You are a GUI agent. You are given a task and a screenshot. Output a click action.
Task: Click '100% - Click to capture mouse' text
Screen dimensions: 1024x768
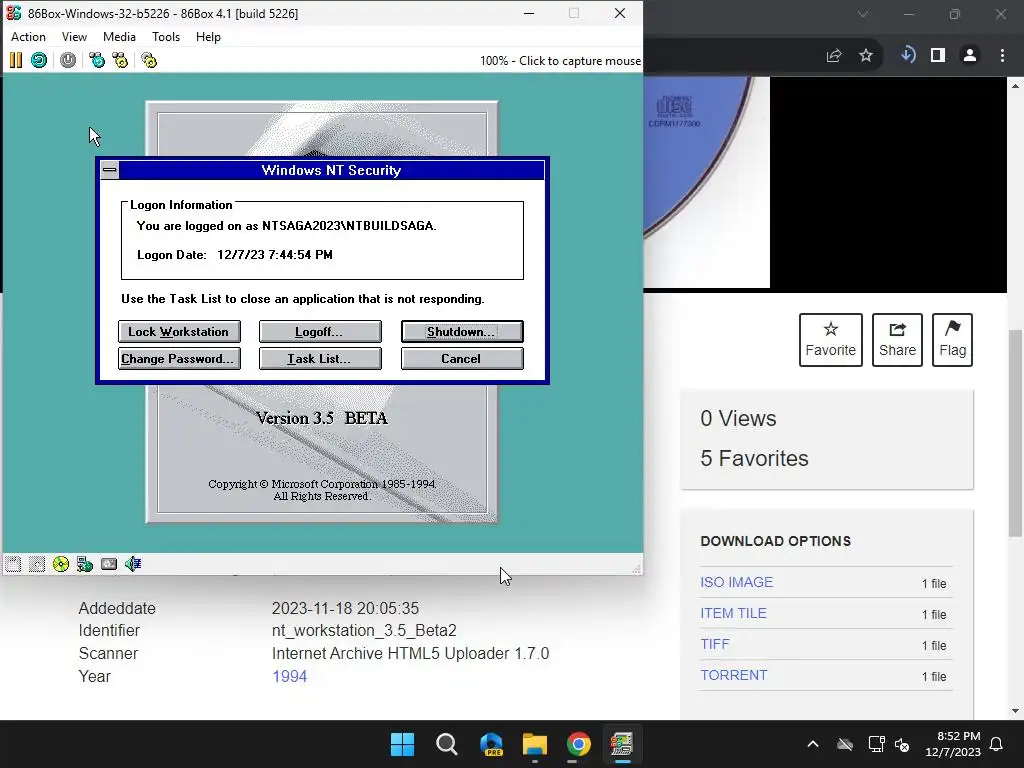560,61
